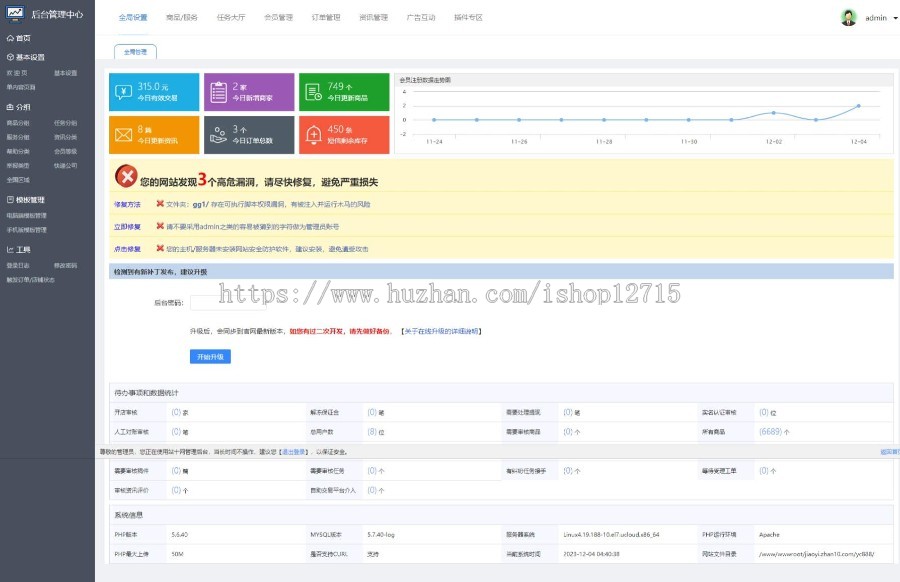The height and width of the screenshot is (582, 900).
Task: Click the yen icon on the blue 315.0元 tile
Action: pos(124,92)
